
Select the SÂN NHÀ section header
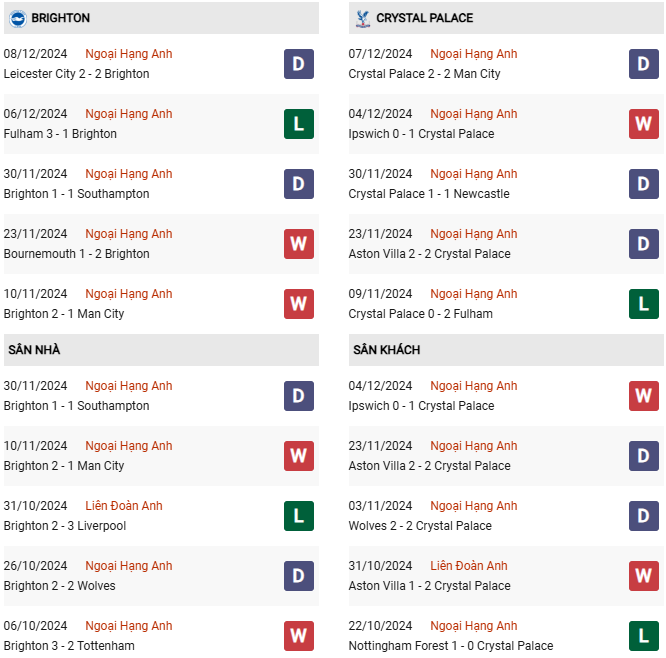coord(35,350)
